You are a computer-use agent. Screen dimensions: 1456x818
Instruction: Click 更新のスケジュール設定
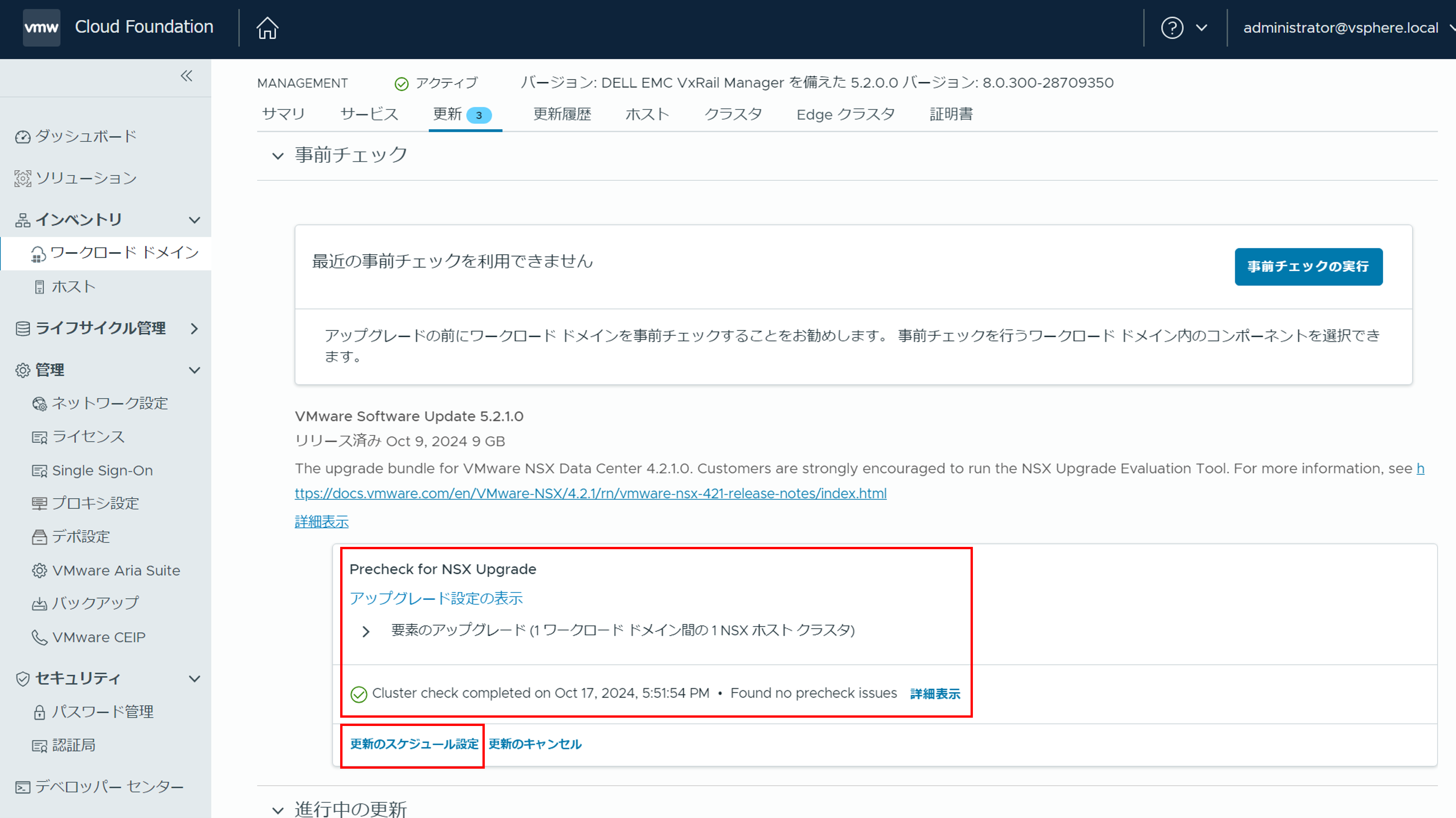(414, 745)
